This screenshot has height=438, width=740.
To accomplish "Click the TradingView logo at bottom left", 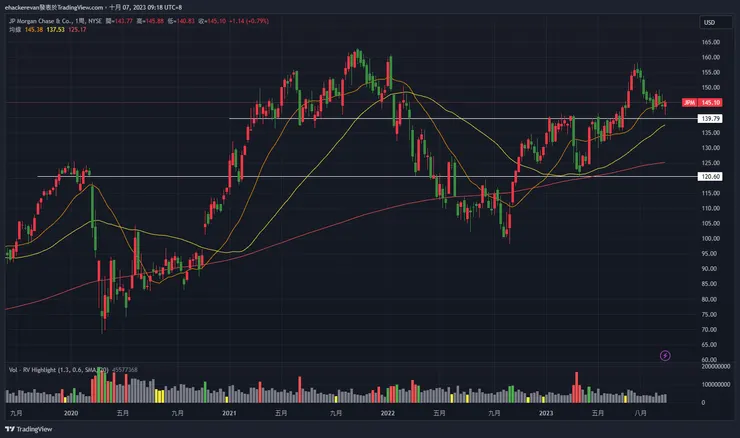I will (x=28, y=429).
